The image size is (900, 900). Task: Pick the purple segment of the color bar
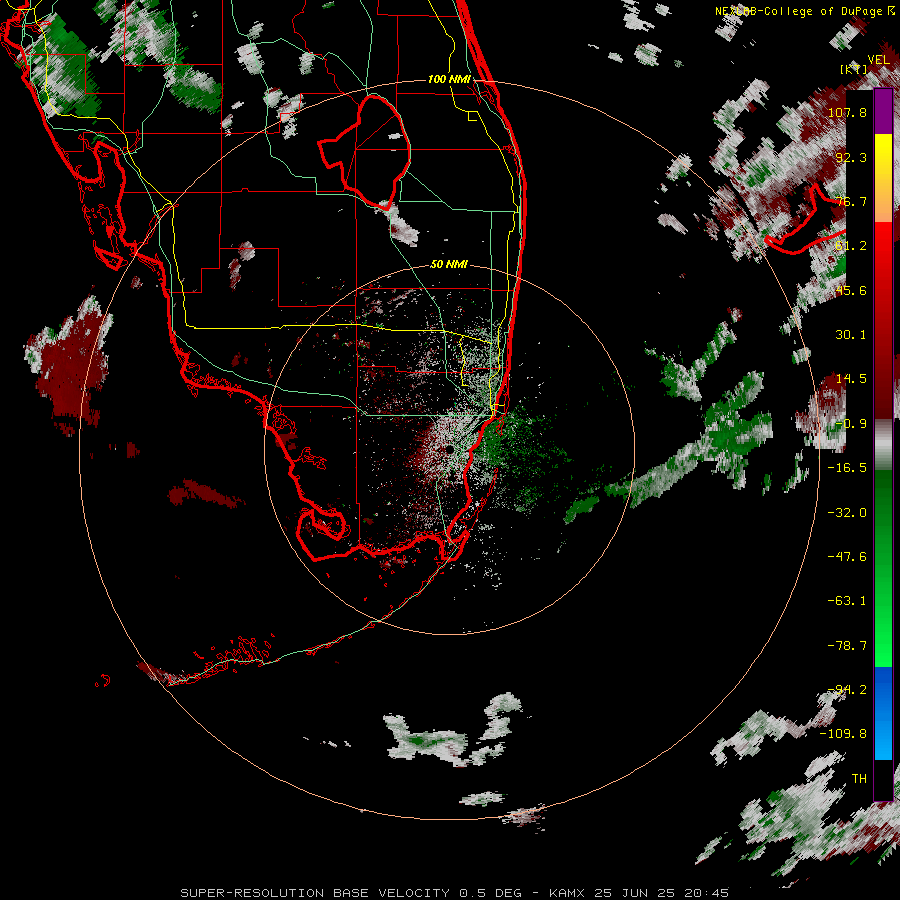(x=883, y=112)
